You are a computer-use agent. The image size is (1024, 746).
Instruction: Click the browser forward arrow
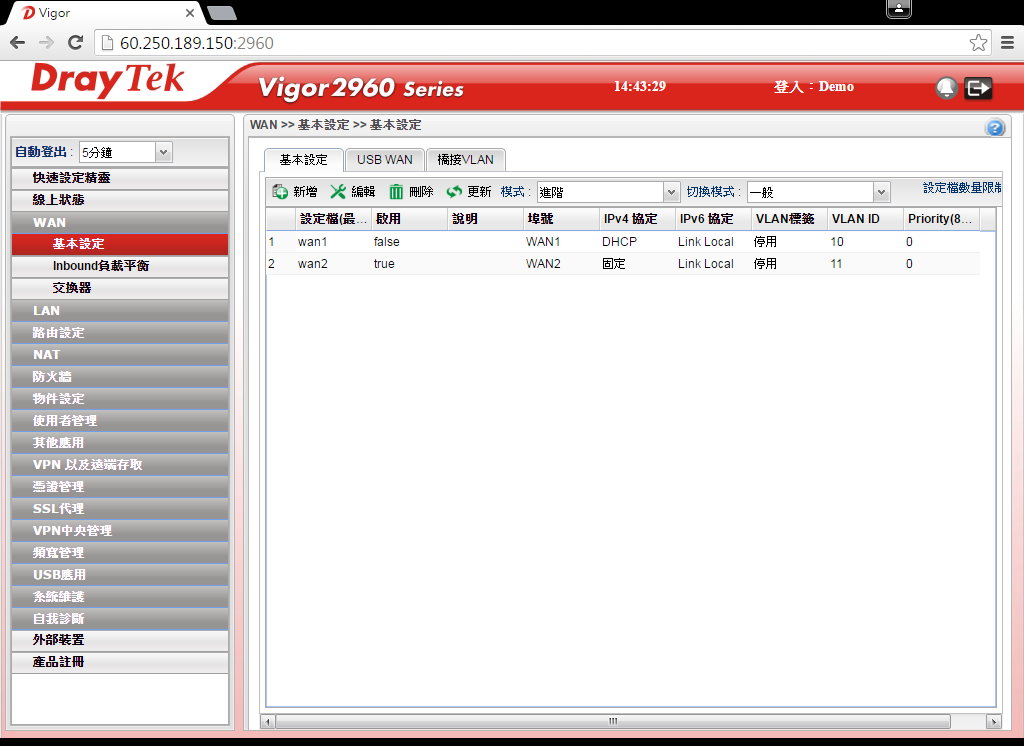coord(46,43)
